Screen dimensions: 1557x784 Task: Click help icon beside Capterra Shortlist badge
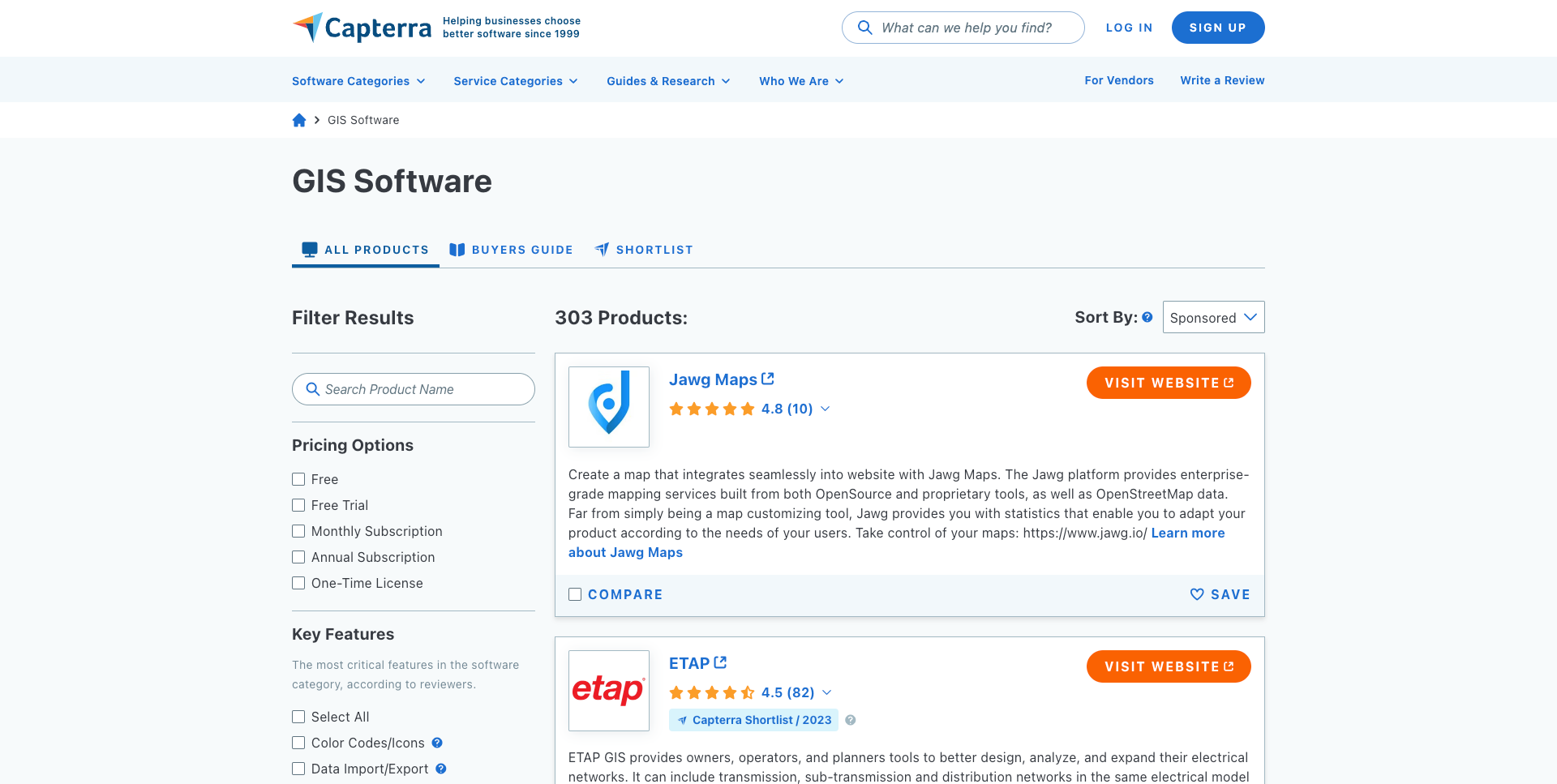click(x=851, y=720)
